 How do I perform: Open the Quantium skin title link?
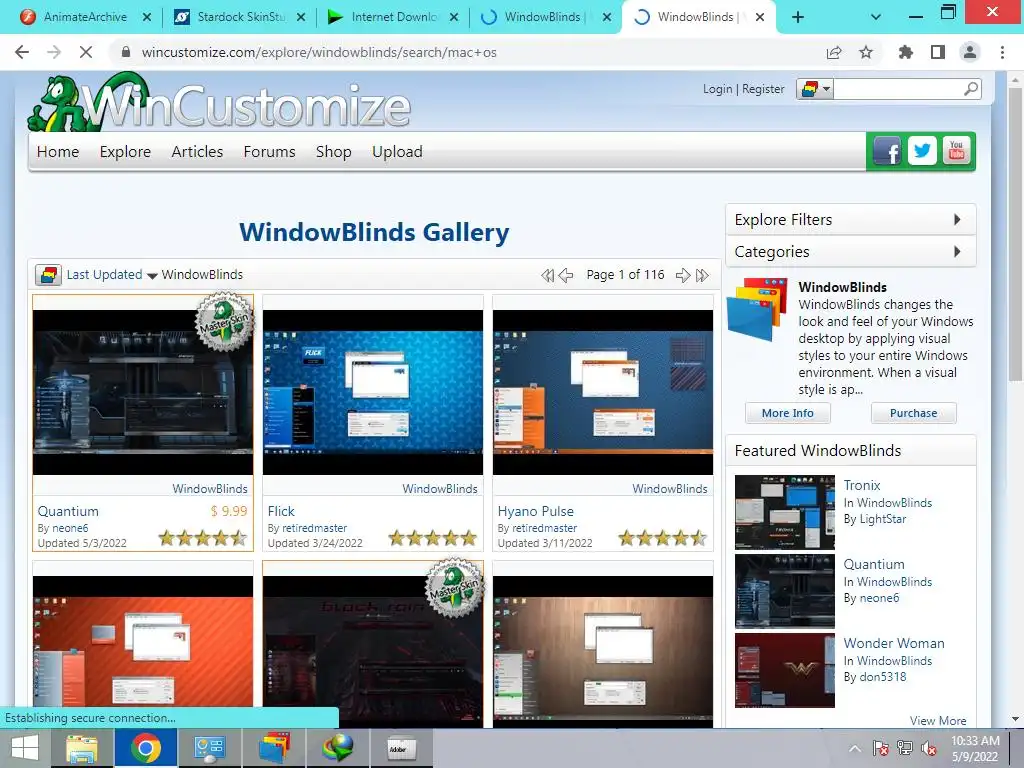[68, 511]
